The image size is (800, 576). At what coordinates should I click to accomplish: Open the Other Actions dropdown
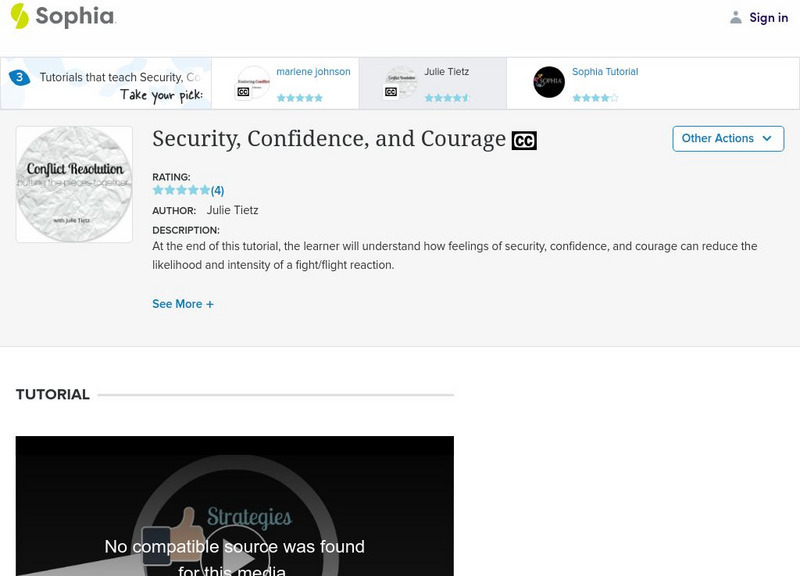pos(727,138)
